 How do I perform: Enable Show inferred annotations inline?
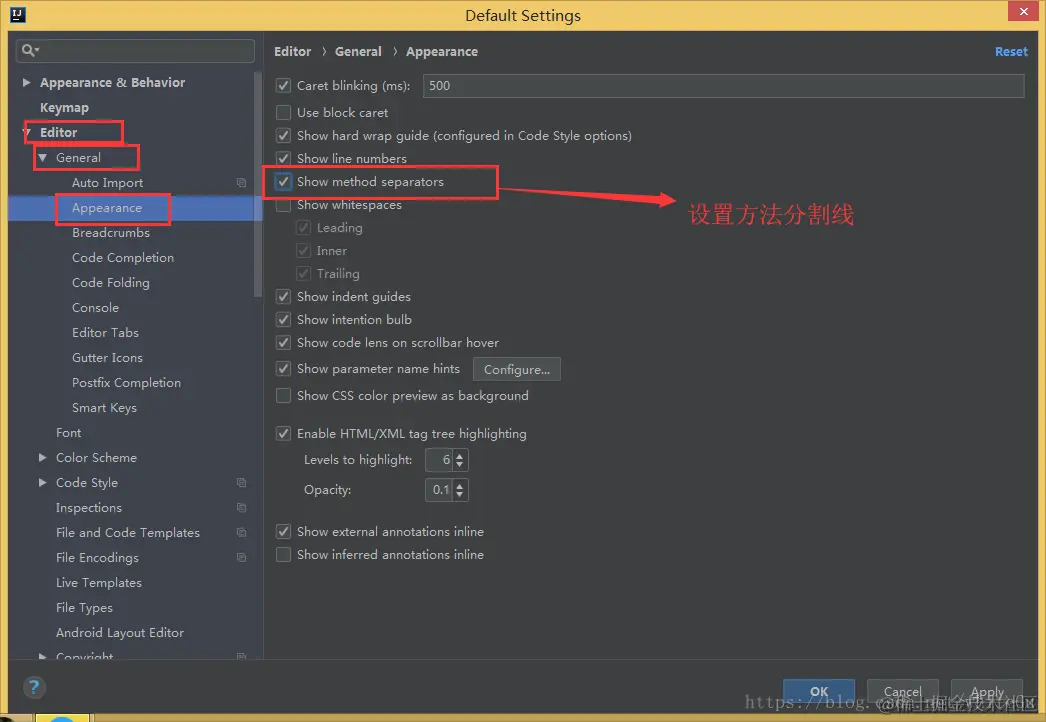(x=284, y=555)
